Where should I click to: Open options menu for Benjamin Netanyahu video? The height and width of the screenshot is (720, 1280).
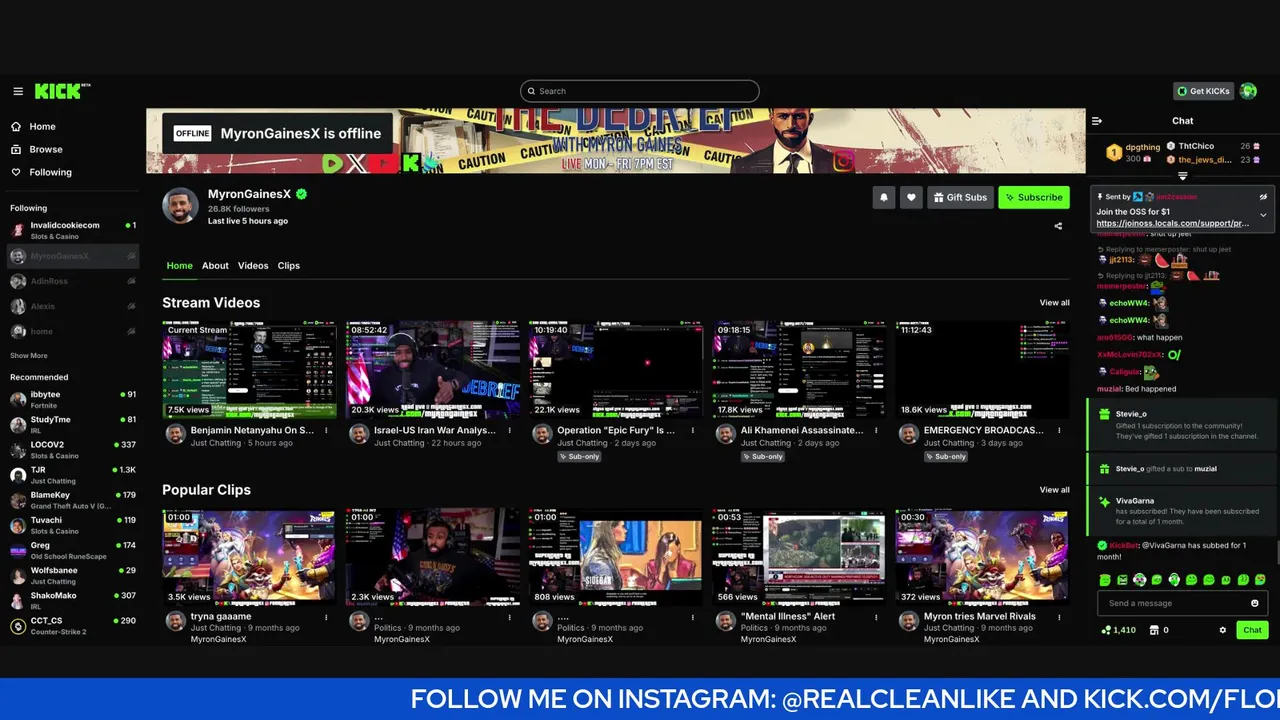[326, 431]
